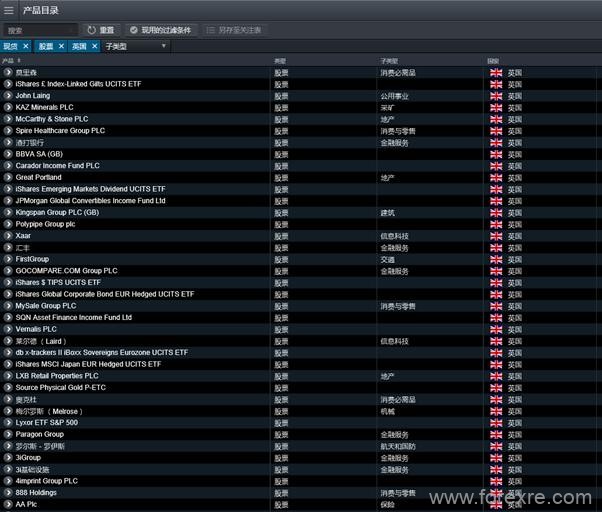Open 3iGroup row arrow icon
Screen dimensions: 602x512
click(x=8, y=457)
